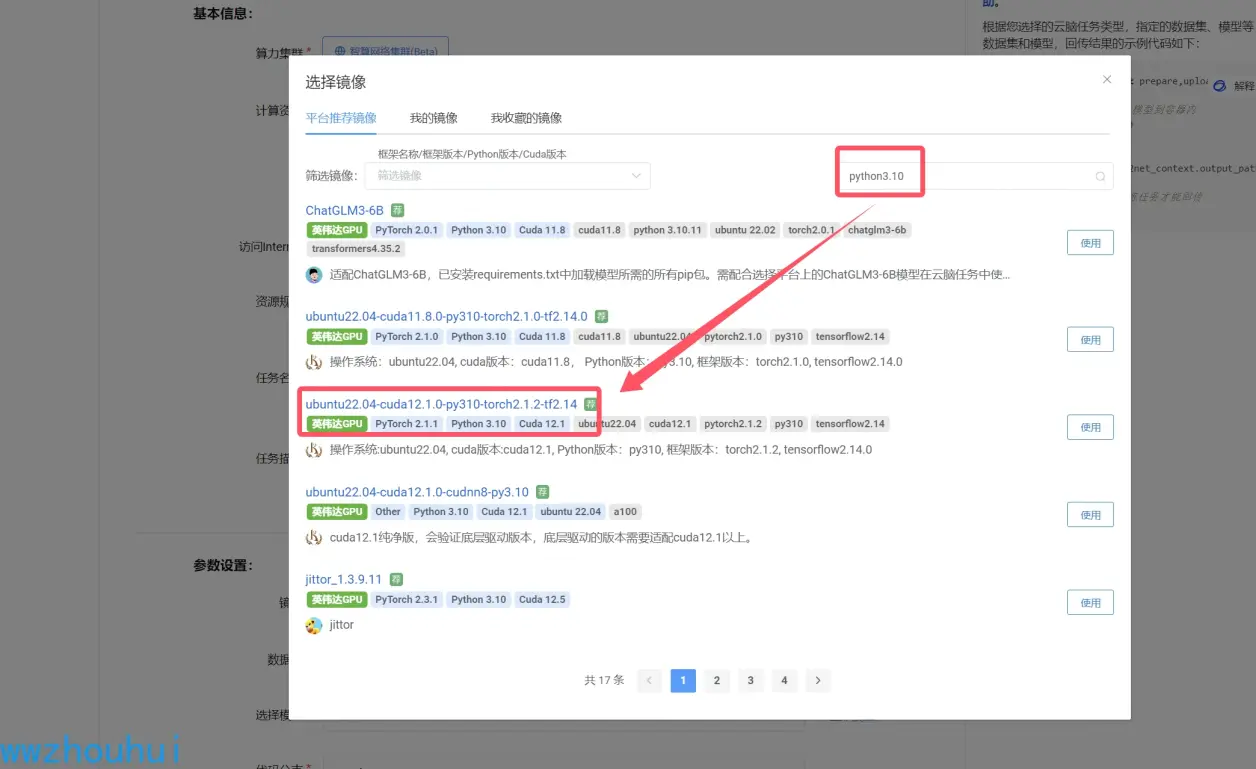Open ubuntu22.04-cuda12.1.0-py310-torch2.1.2-tf2.14 link
1256x769 pixels.
click(x=441, y=404)
